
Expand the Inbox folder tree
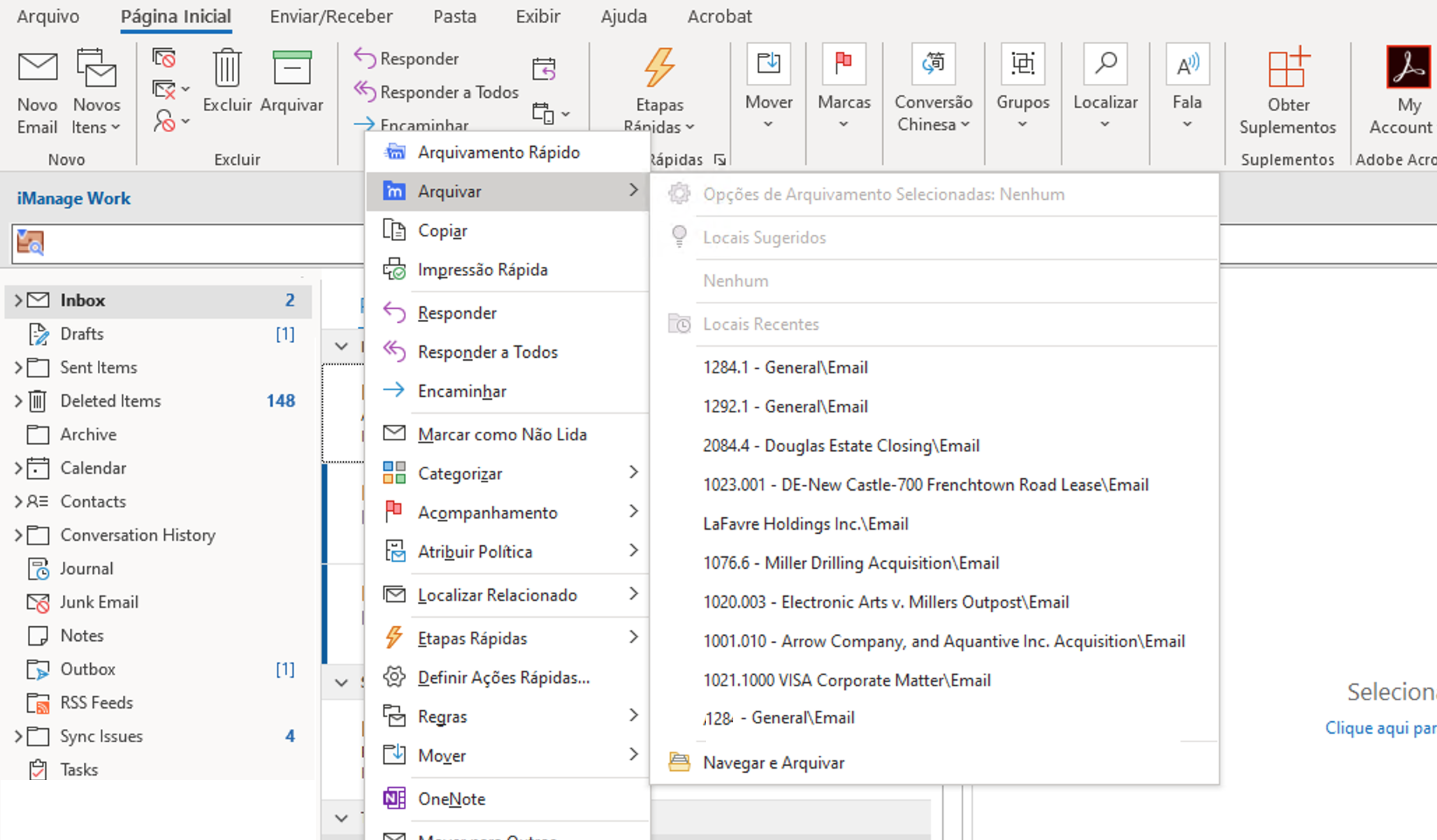18,300
